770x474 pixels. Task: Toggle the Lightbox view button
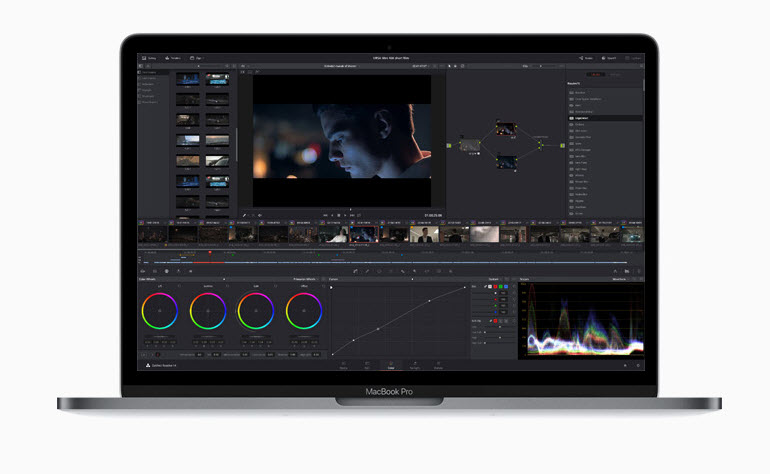click(x=633, y=58)
